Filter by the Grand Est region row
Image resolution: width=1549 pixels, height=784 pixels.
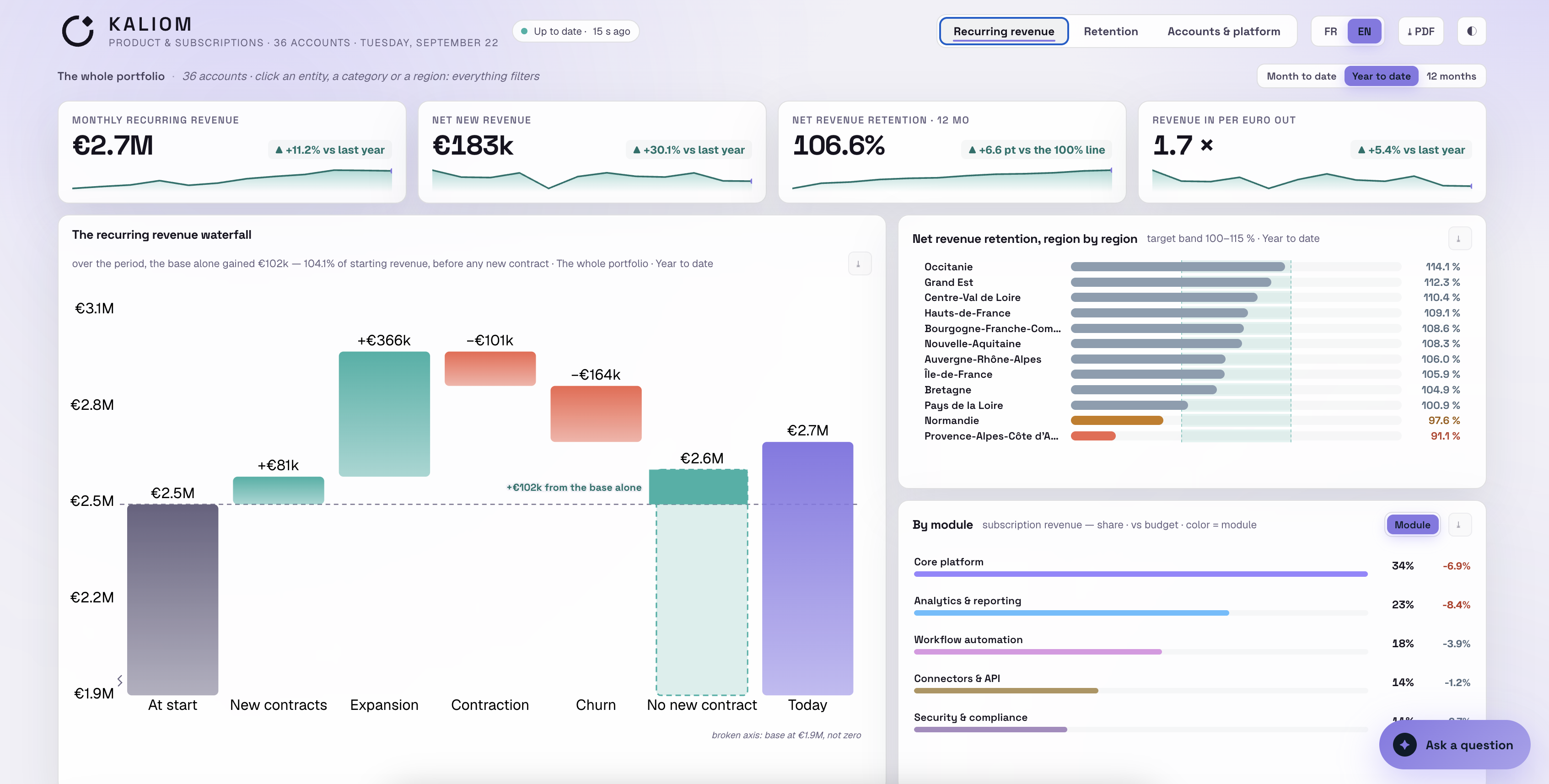[x=1191, y=282]
